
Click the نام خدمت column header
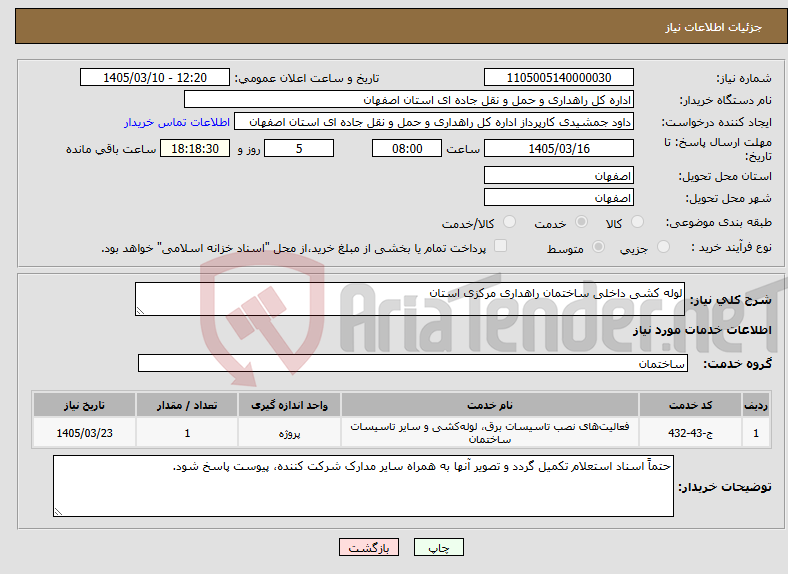(x=489, y=405)
